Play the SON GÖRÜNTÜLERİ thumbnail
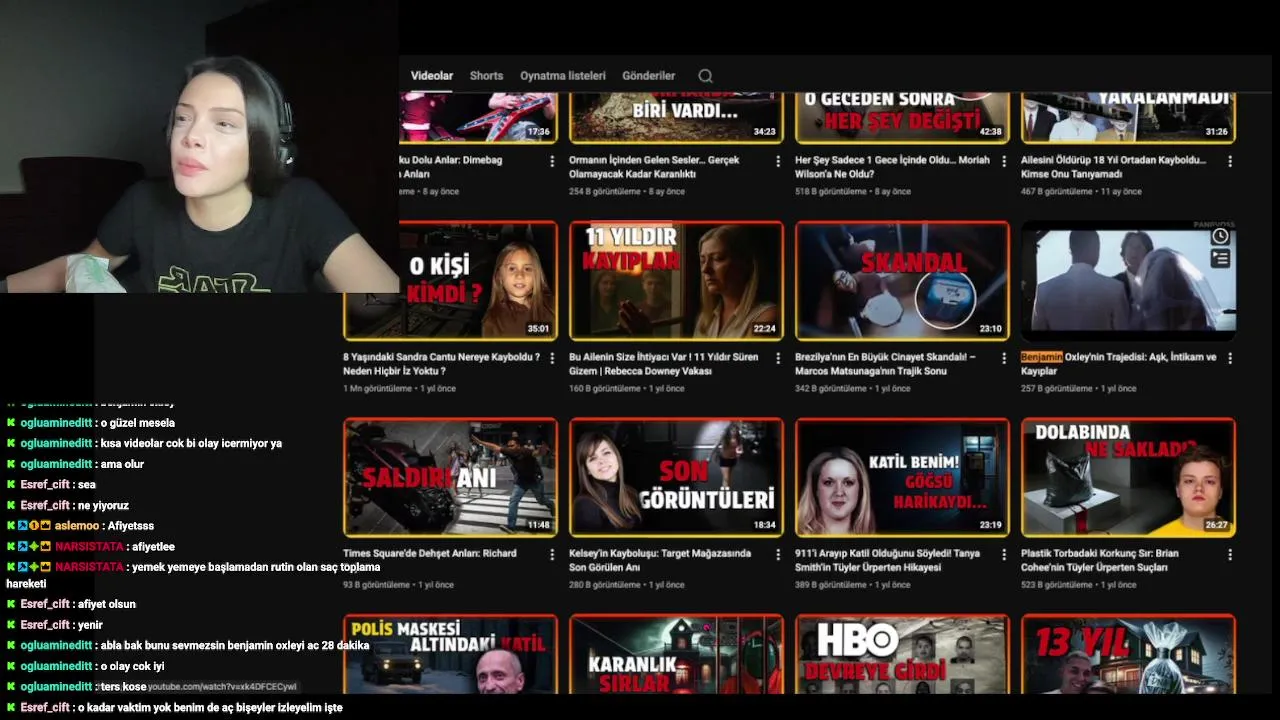The width and height of the screenshot is (1280, 720). point(676,477)
